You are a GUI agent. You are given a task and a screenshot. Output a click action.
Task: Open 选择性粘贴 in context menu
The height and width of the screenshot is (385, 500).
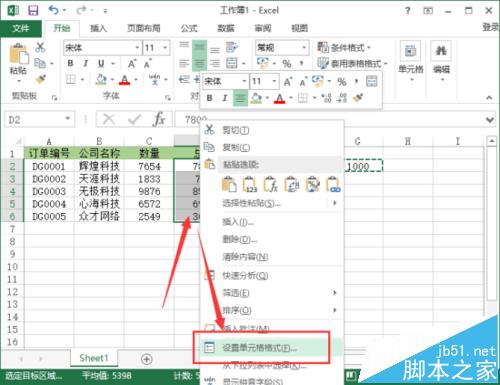[x=272, y=203]
